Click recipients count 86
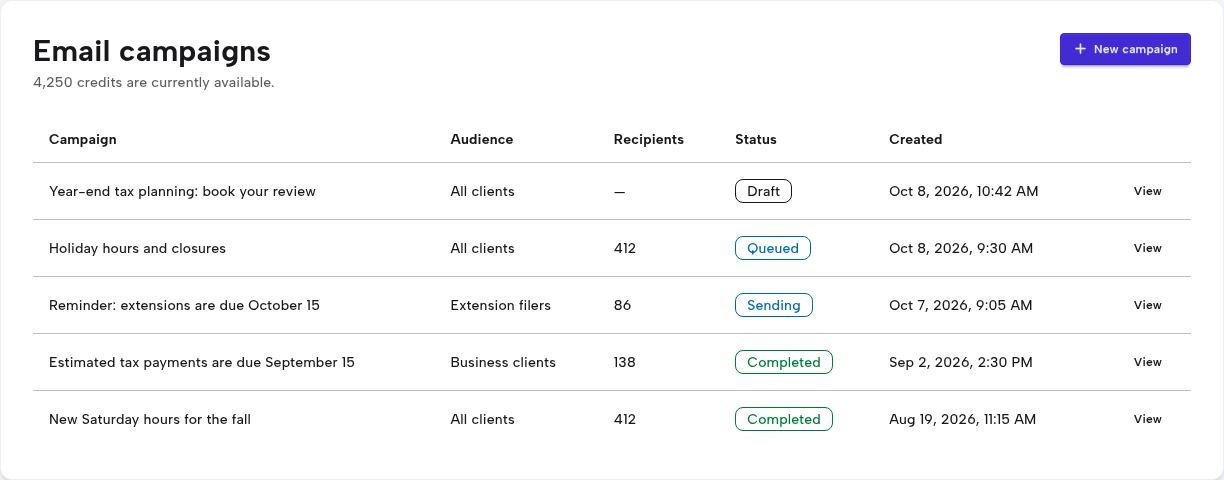This screenshot has height=480, width=1224. coord(623,305)
